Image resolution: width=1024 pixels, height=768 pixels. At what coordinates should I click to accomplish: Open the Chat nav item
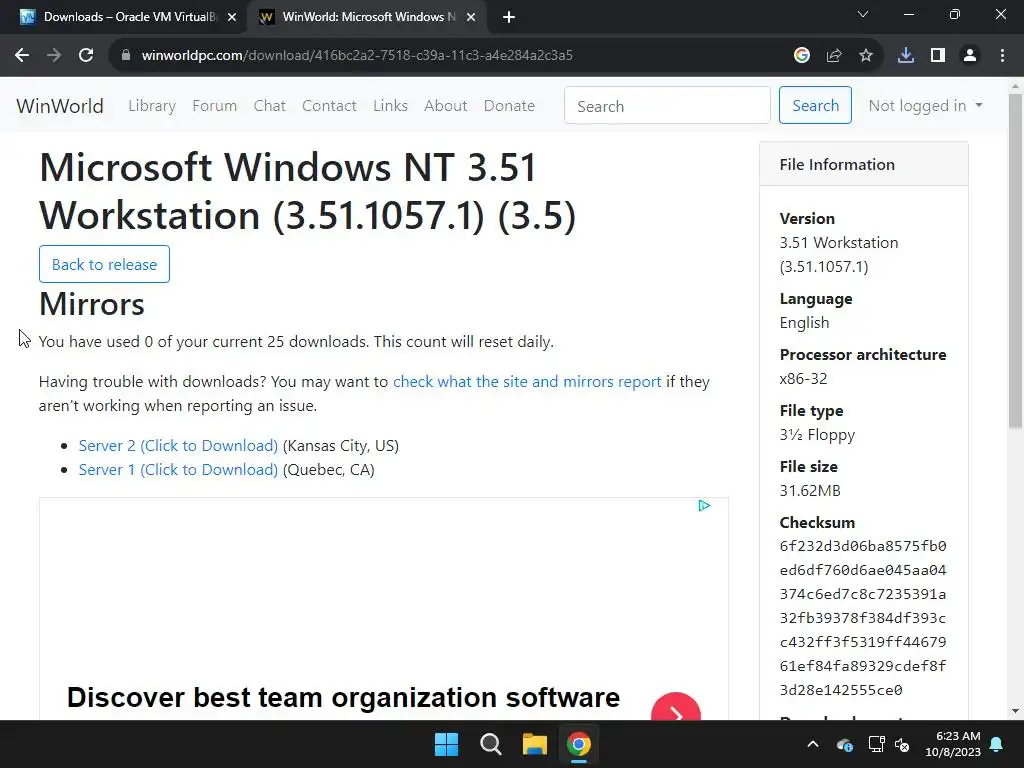270,106
